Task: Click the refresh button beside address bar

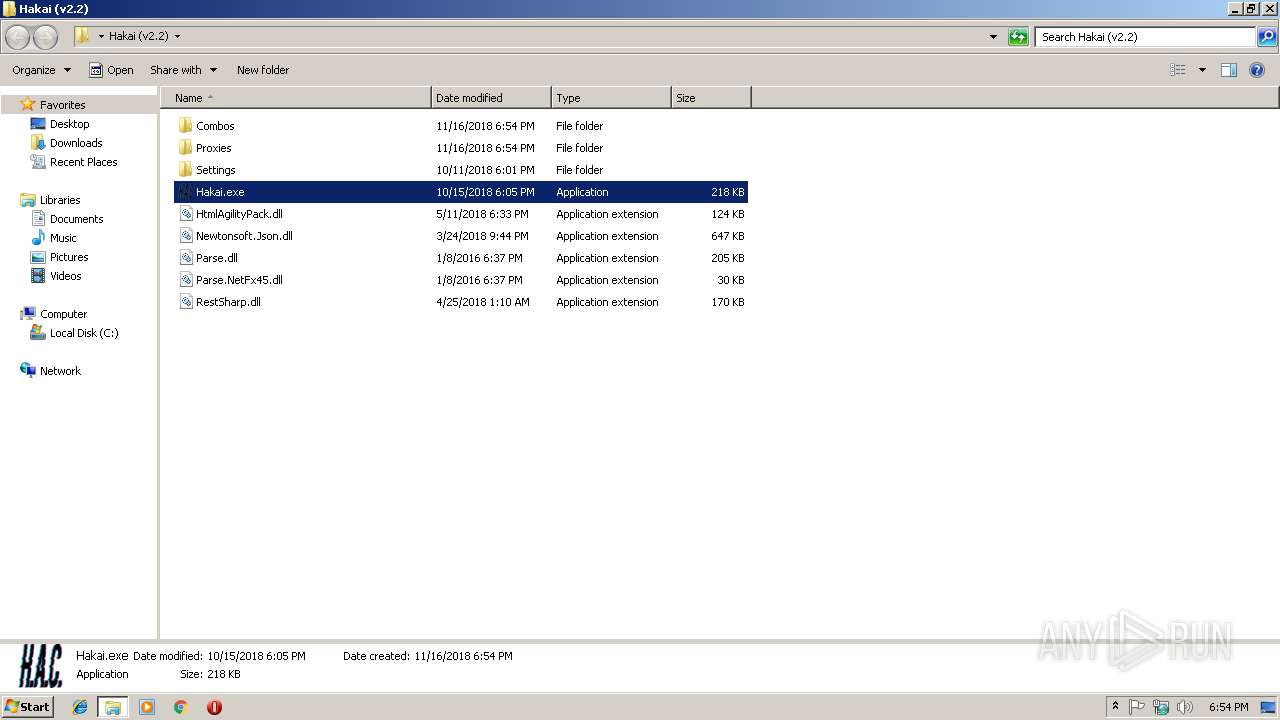Action: point(1018,37)
